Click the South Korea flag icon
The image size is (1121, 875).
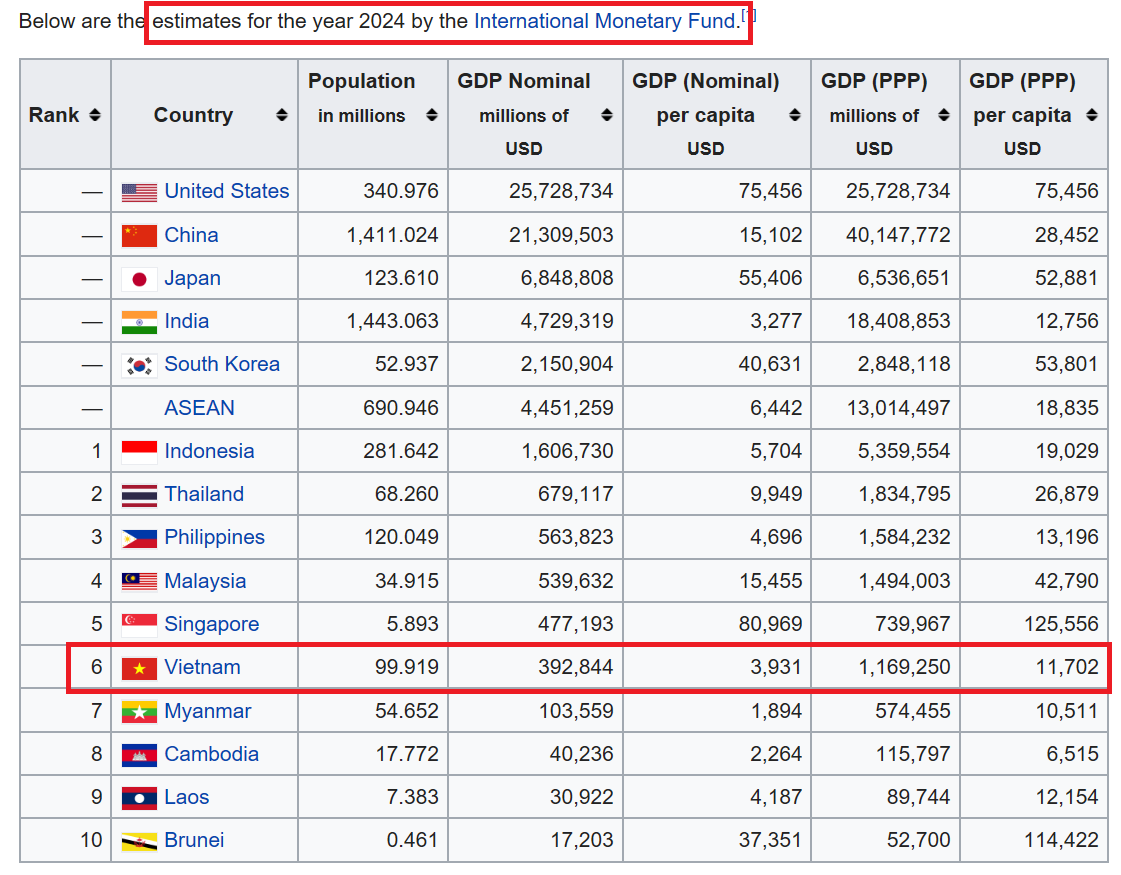coord(139,365)
